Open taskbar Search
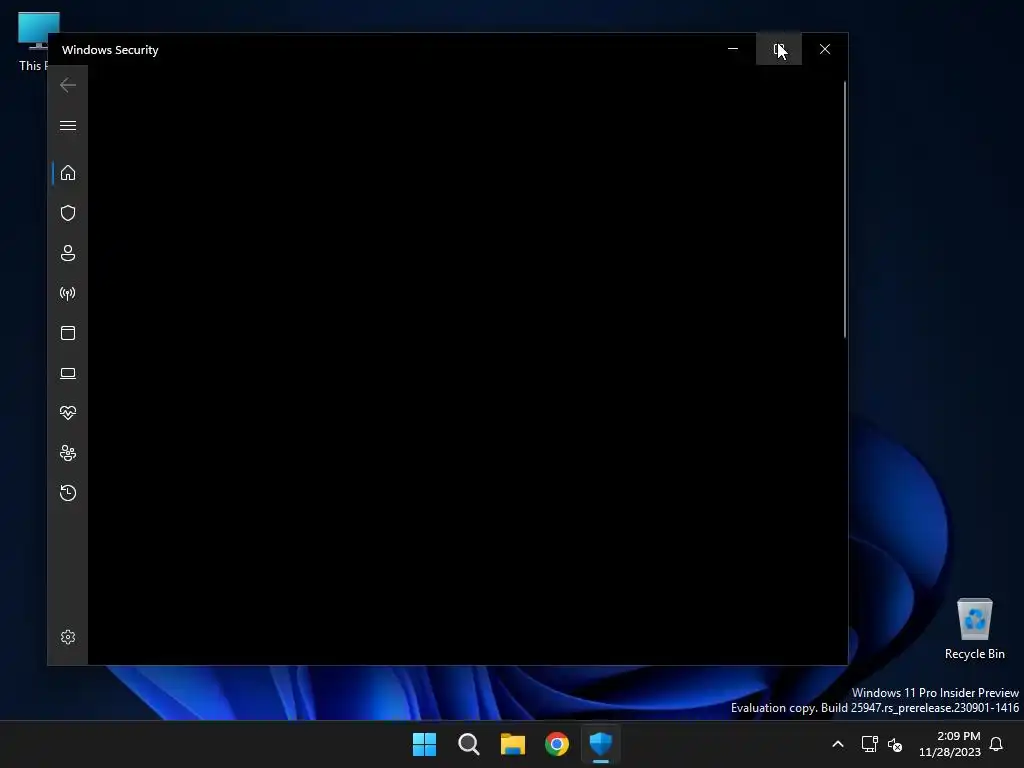Screen dimensions: 1024x768 pos(469,744)
